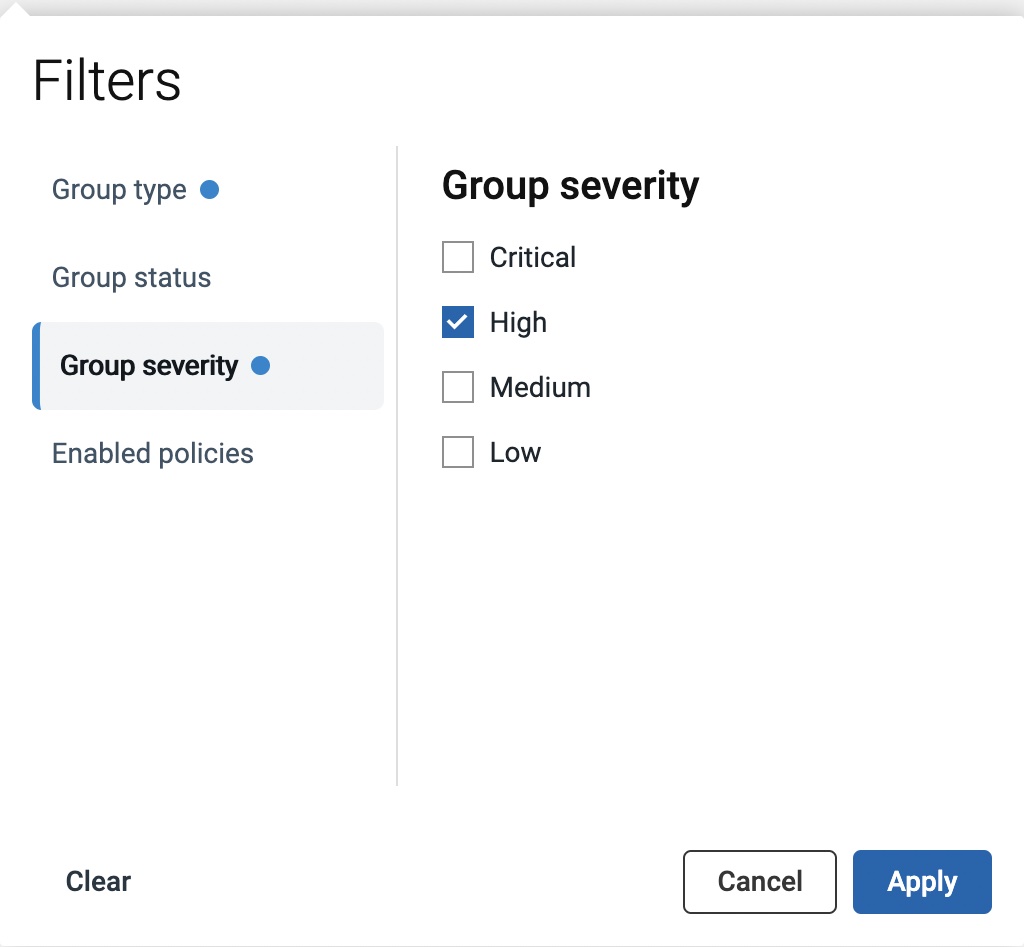Click the Critical label text
1024x947 pixels.
click(x=532, y=258)
